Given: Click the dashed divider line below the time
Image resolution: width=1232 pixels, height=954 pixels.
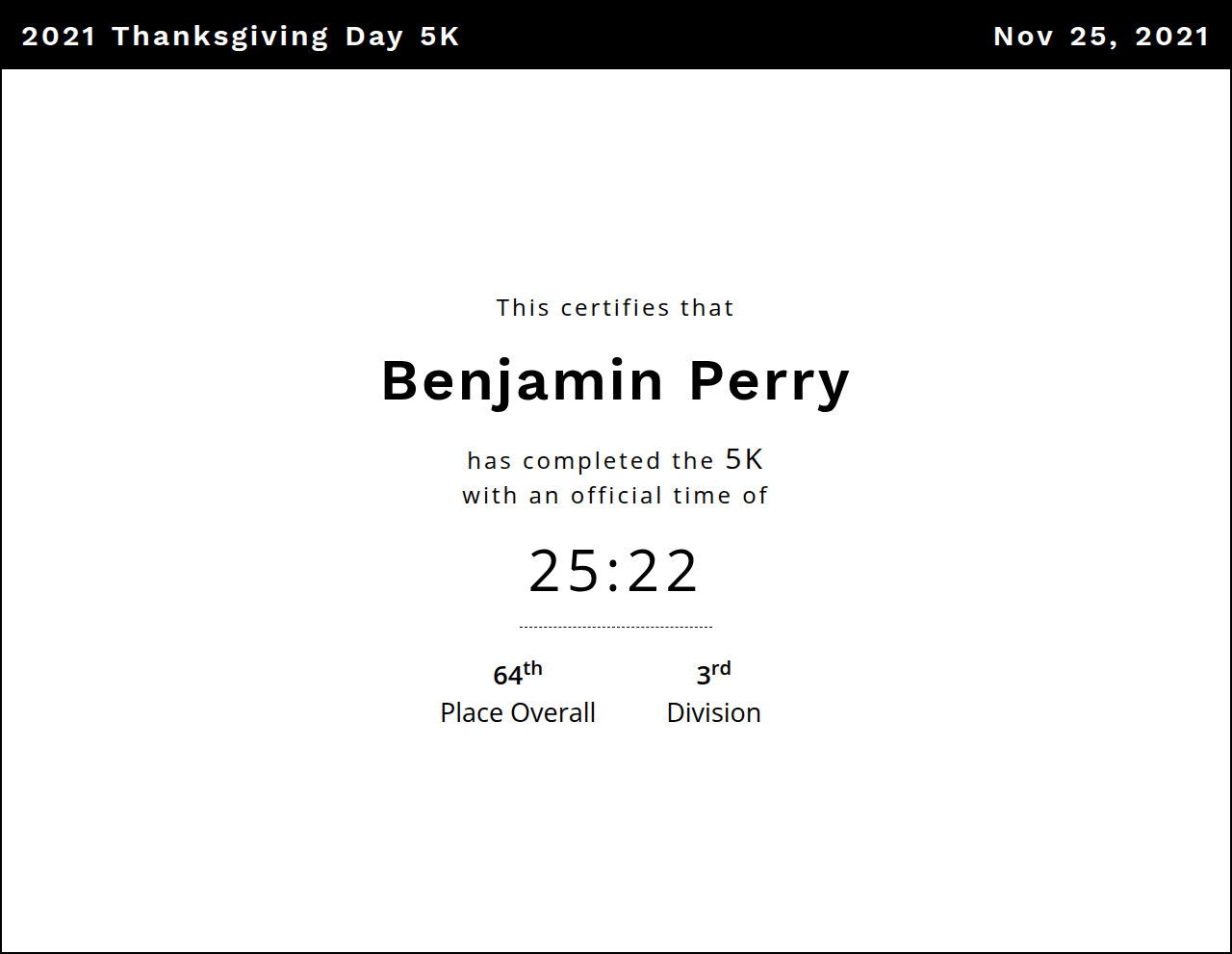Looking at the screenshot, I should point(615,627).
